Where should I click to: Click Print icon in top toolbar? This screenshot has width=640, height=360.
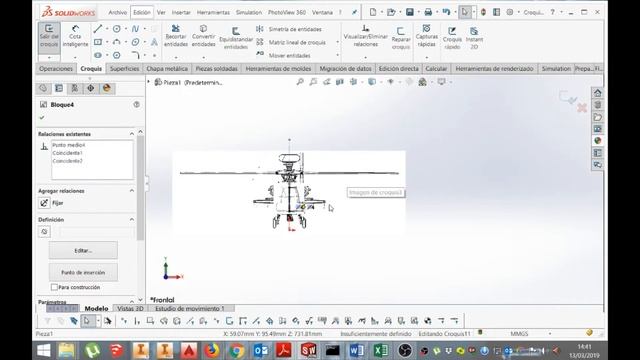[x=428, y=12]
